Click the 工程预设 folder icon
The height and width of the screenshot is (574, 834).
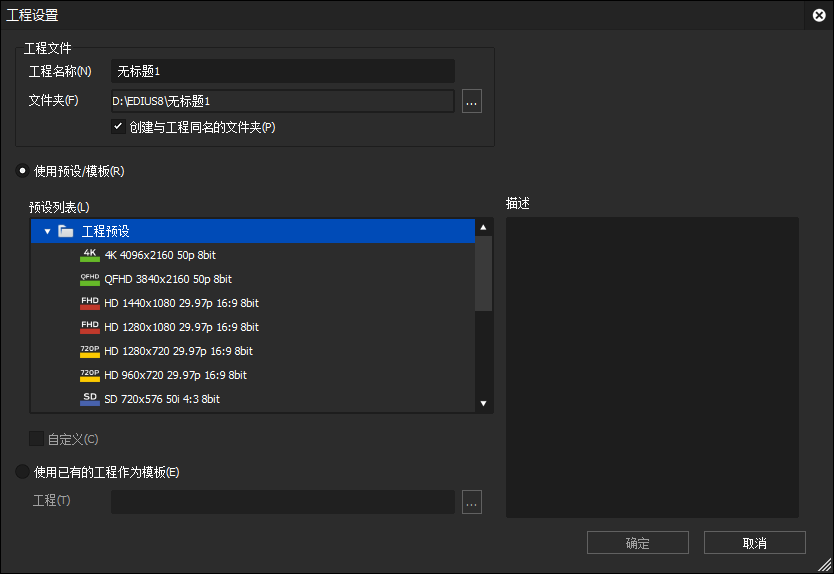pyautogui.click(x=66, y=231)
